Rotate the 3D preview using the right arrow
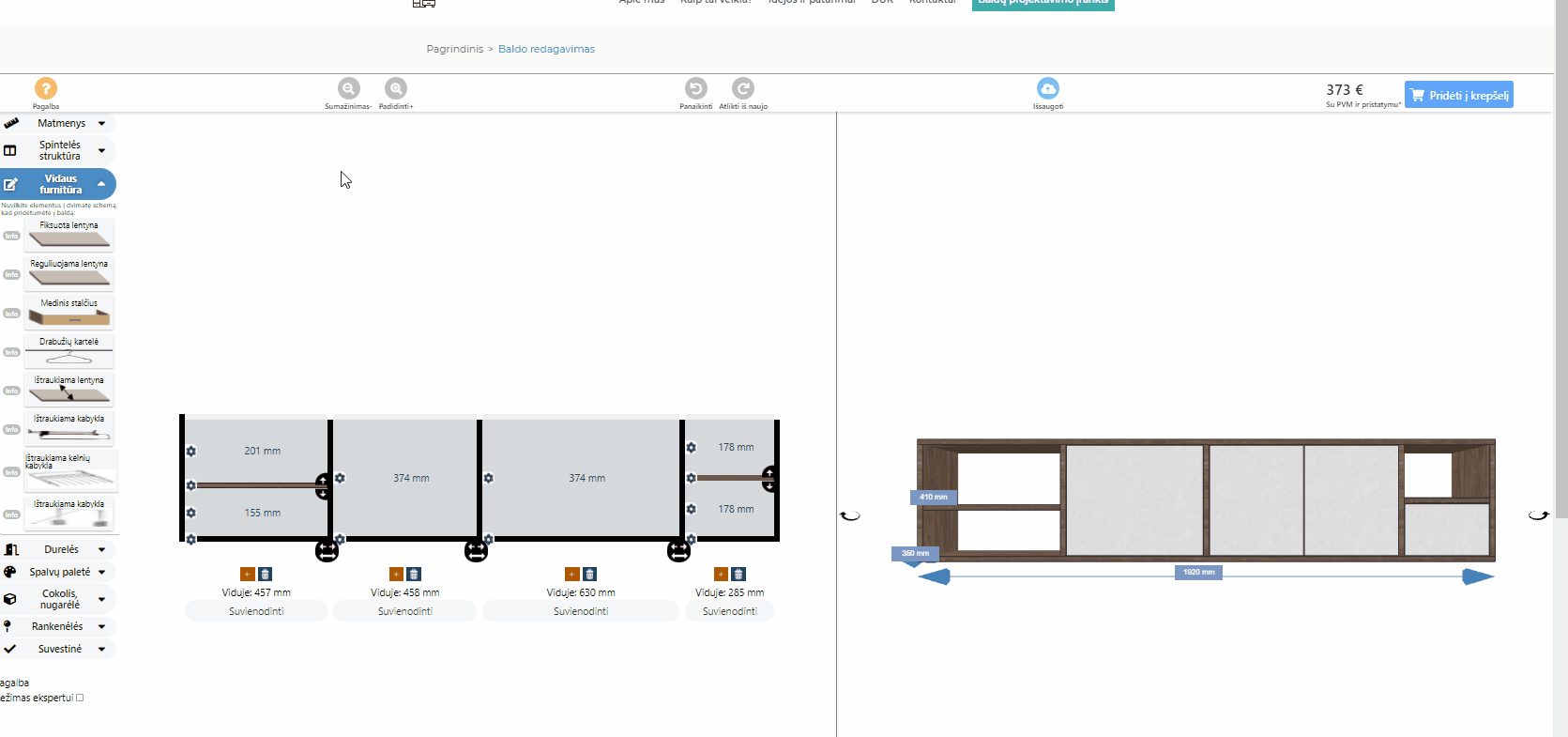 click(1538, 515)
